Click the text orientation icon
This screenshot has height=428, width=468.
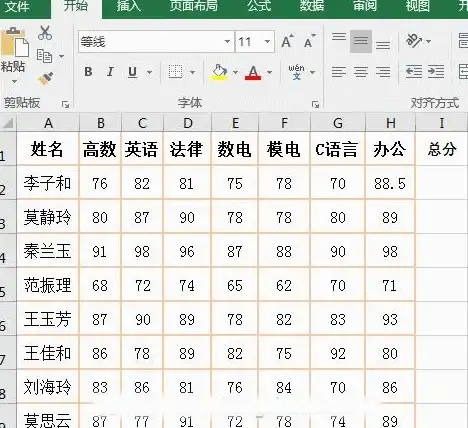tap(413, 41)
